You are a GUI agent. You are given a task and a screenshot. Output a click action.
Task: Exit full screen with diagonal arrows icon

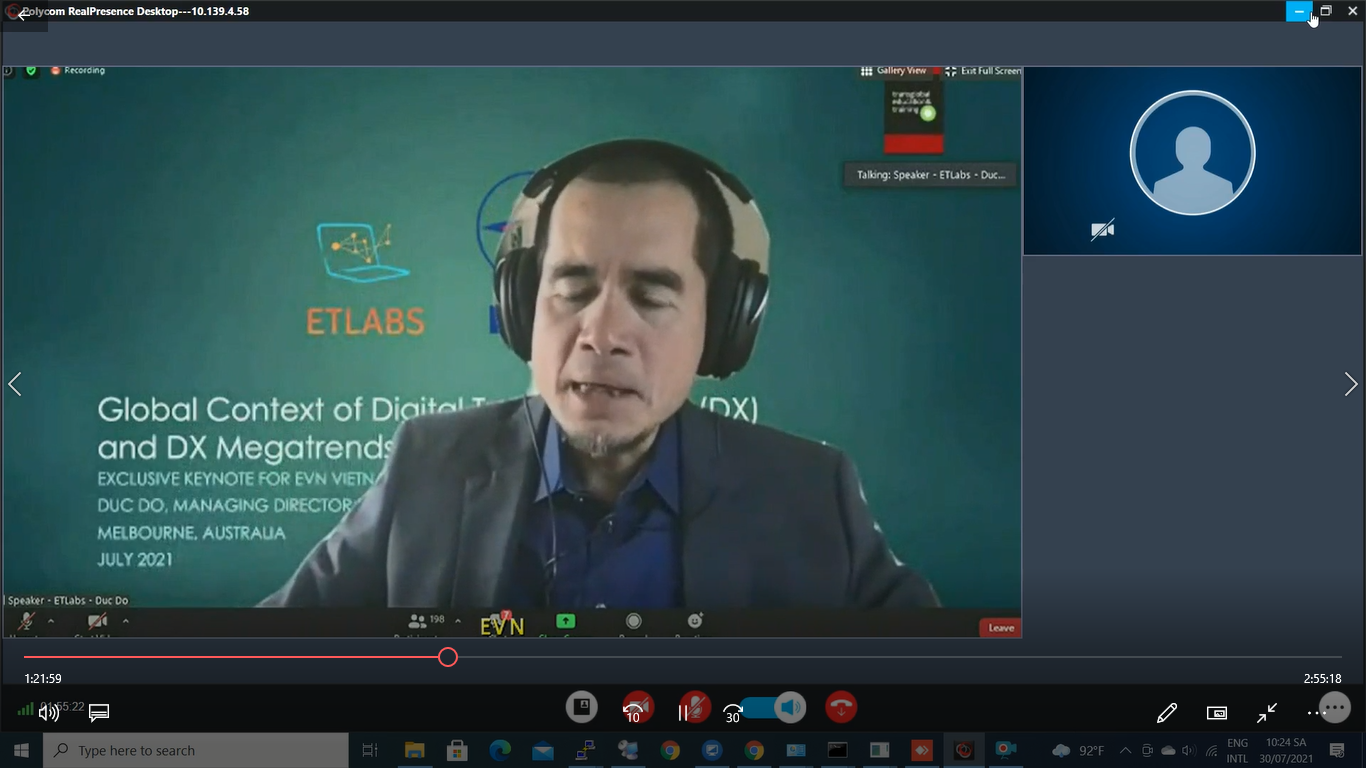pos(1267,713)
